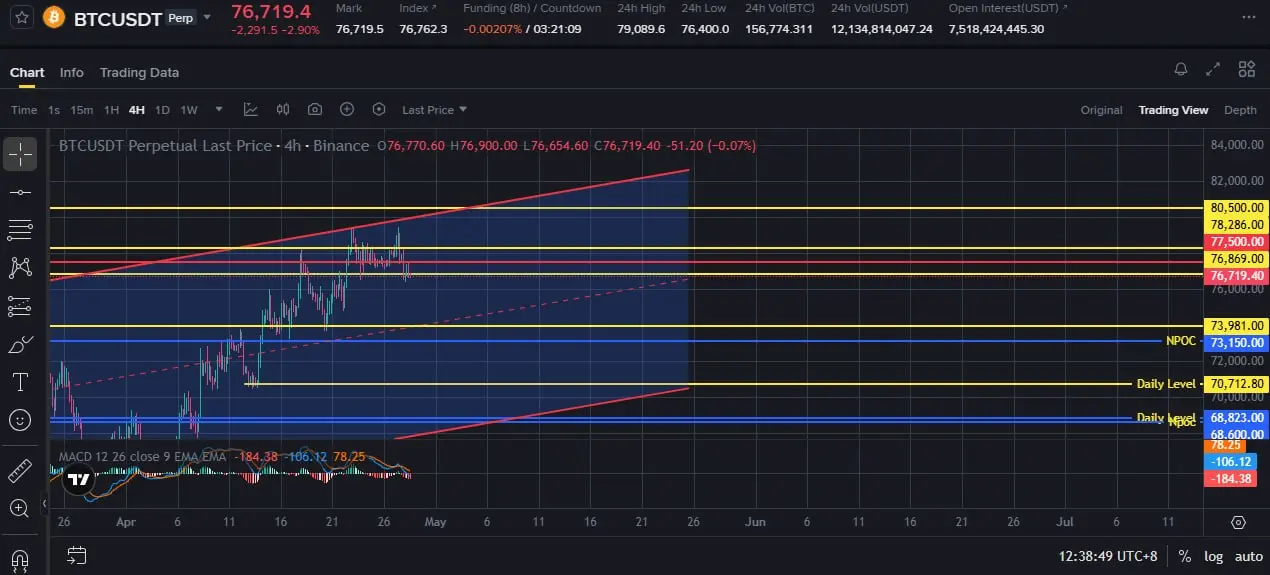Open the hexagon chart settings icon
This screenshot has width=1270, height=575.
(x=379, y=110)
